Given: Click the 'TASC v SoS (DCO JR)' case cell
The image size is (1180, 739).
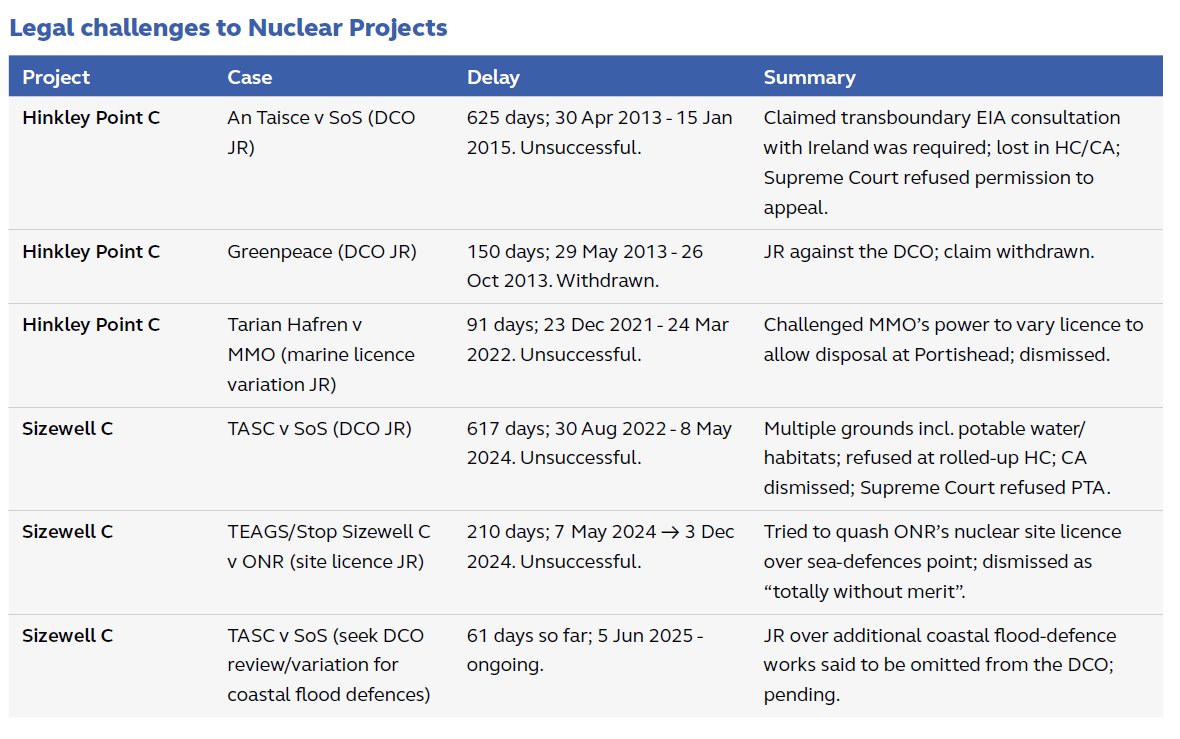Looking at the screenshot, I should point(320,429).
